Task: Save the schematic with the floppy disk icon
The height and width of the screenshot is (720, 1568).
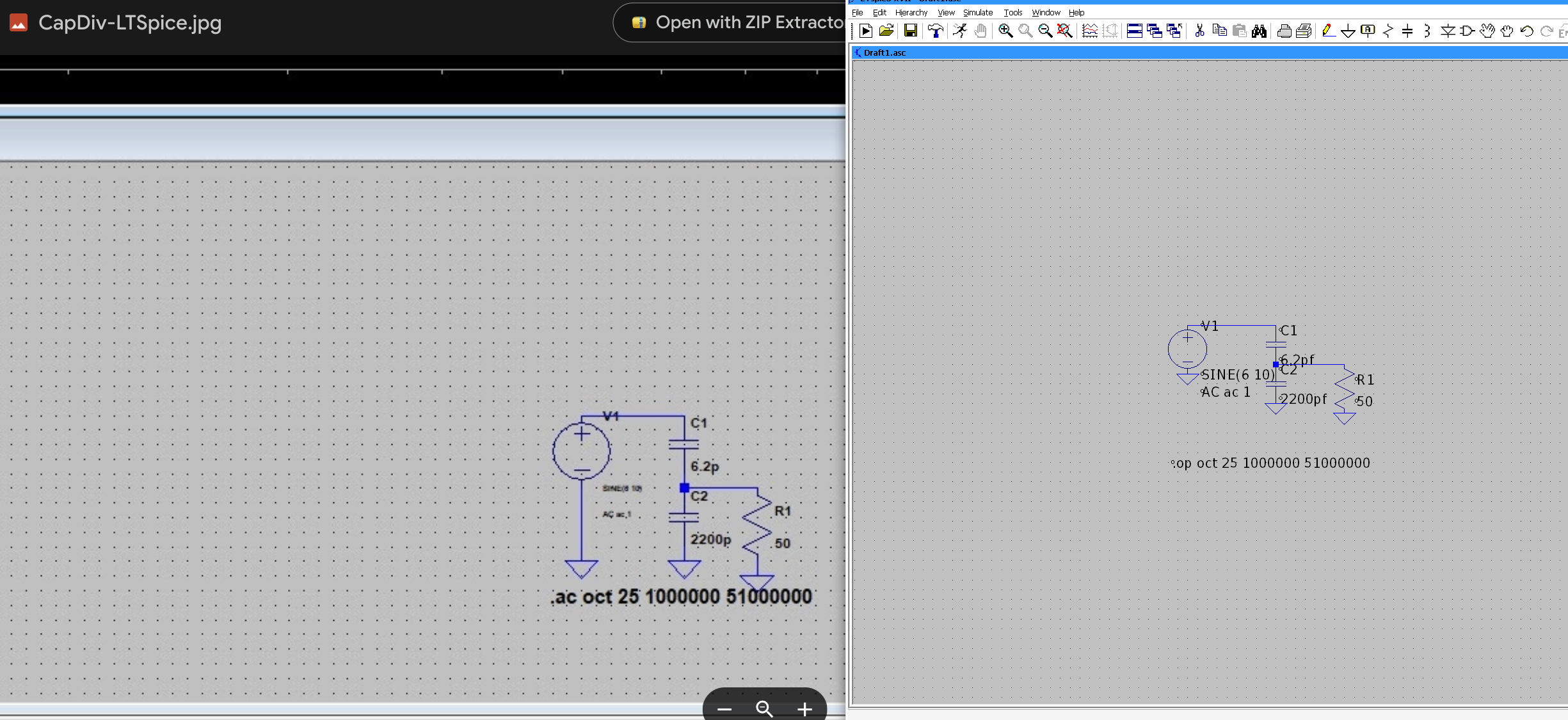Action: coord(910,31)
